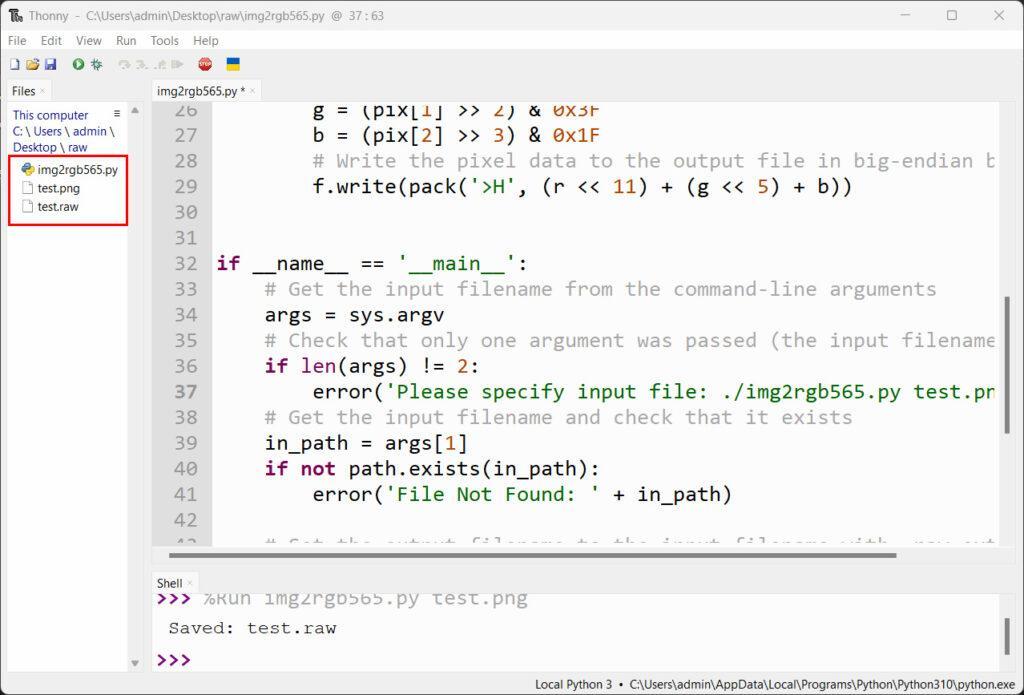Click the admin folder in path breadcrumb
The image size is (1024, 695).
tap(89, 131)
